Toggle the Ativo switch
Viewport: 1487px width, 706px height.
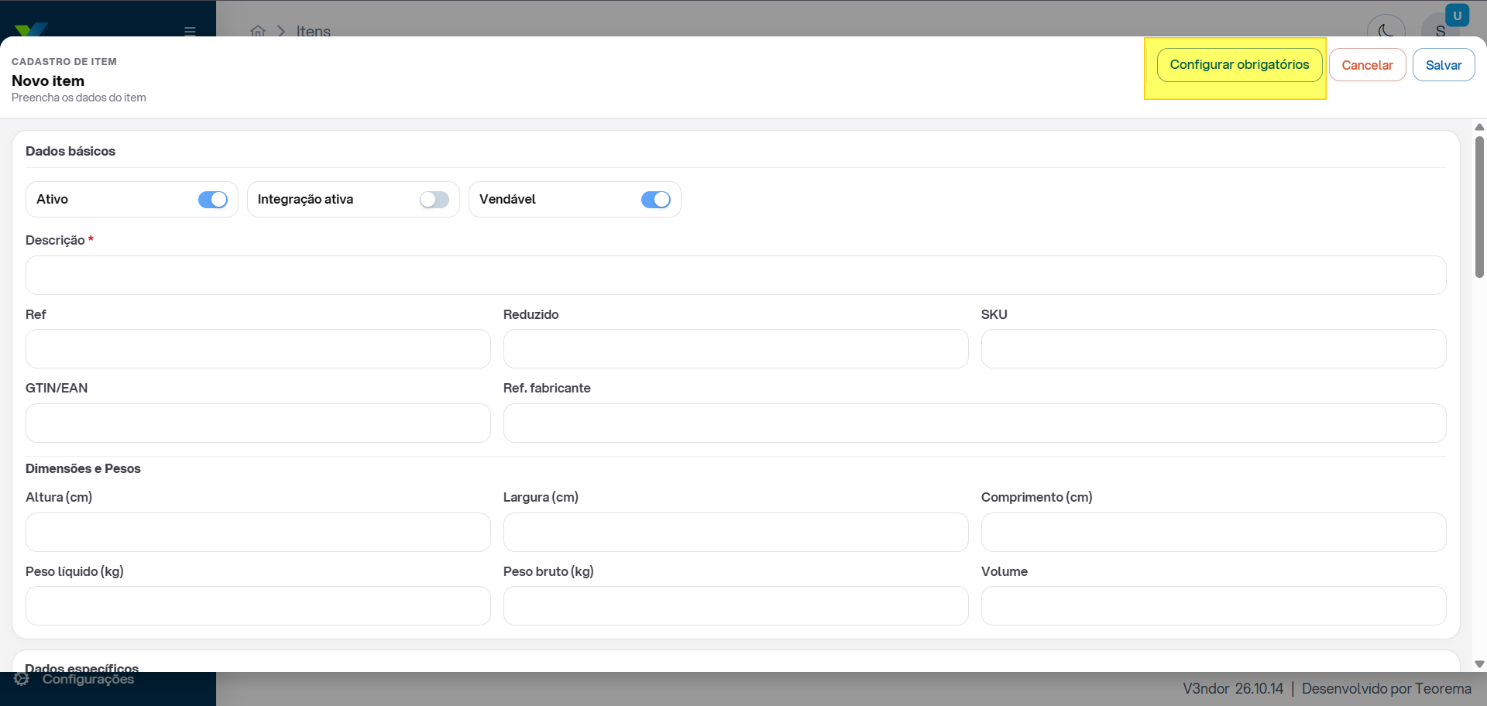[x=213, y=199]
